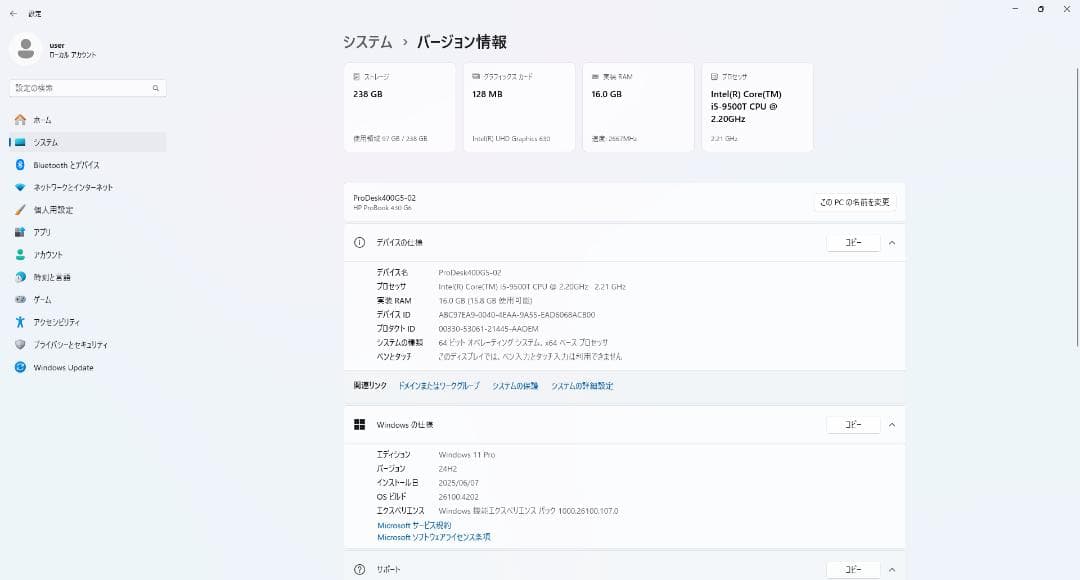Collapse the デバイスの仕様 section chevron
The image size is (1080, 580).
pyautogui.click(x=891, y=243)
